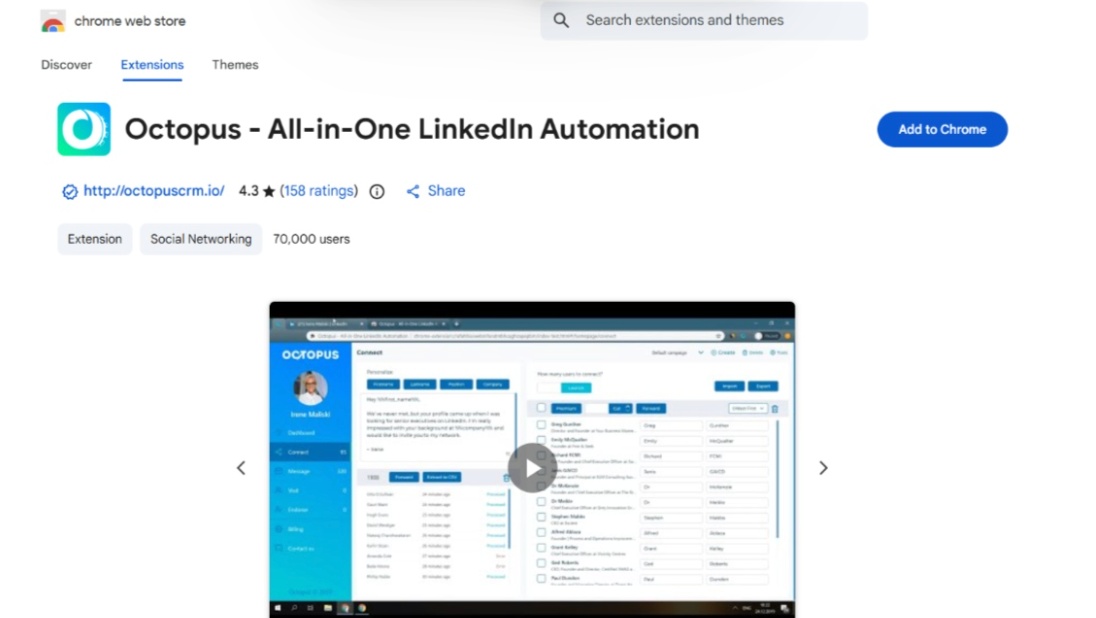This screenshot has width=1096, height=618.
Task: Switch to the Themes tab
Action: (234, 64)
